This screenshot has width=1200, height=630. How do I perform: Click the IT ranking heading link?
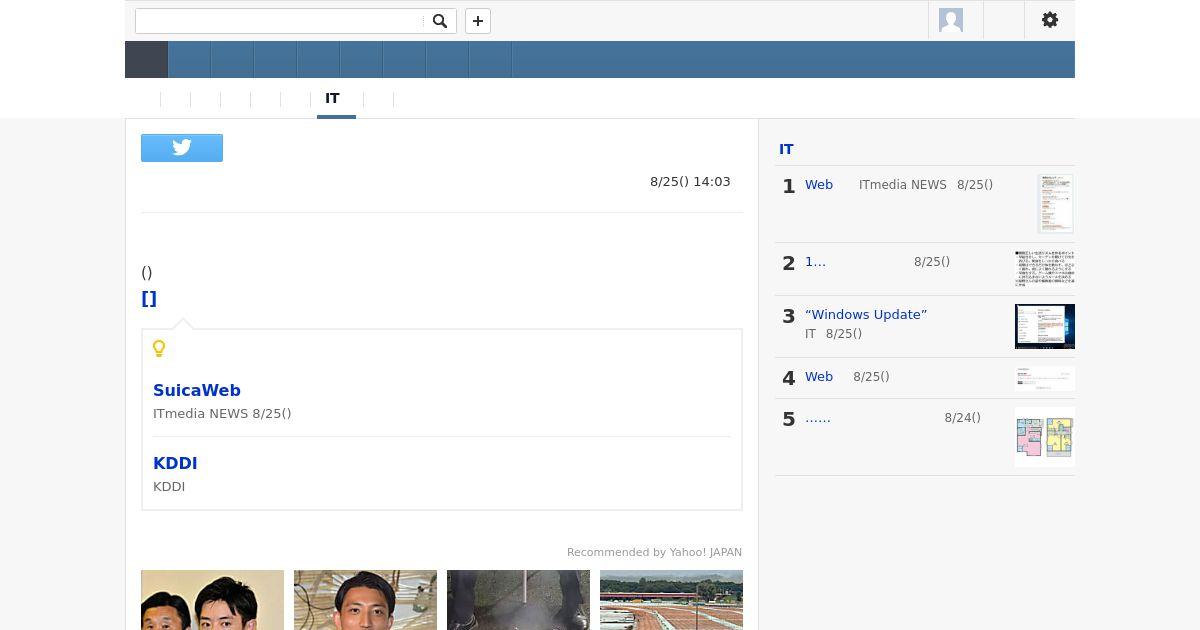click(x=786, y=149)
